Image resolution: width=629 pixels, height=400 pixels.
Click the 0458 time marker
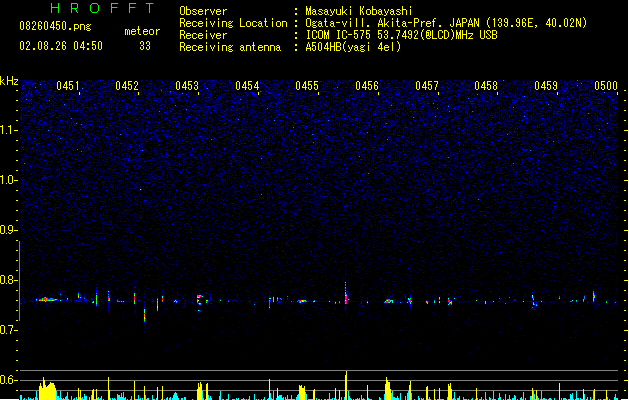pos(486,86)
